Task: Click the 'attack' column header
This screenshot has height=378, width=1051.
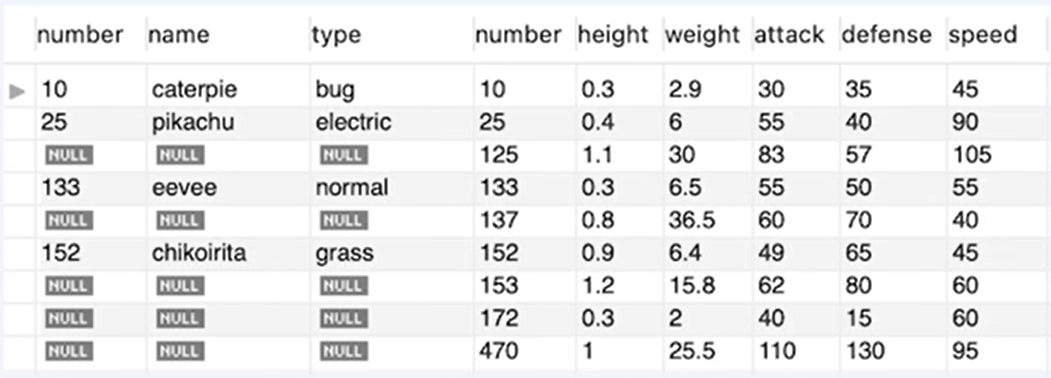Action: [789, 35]
